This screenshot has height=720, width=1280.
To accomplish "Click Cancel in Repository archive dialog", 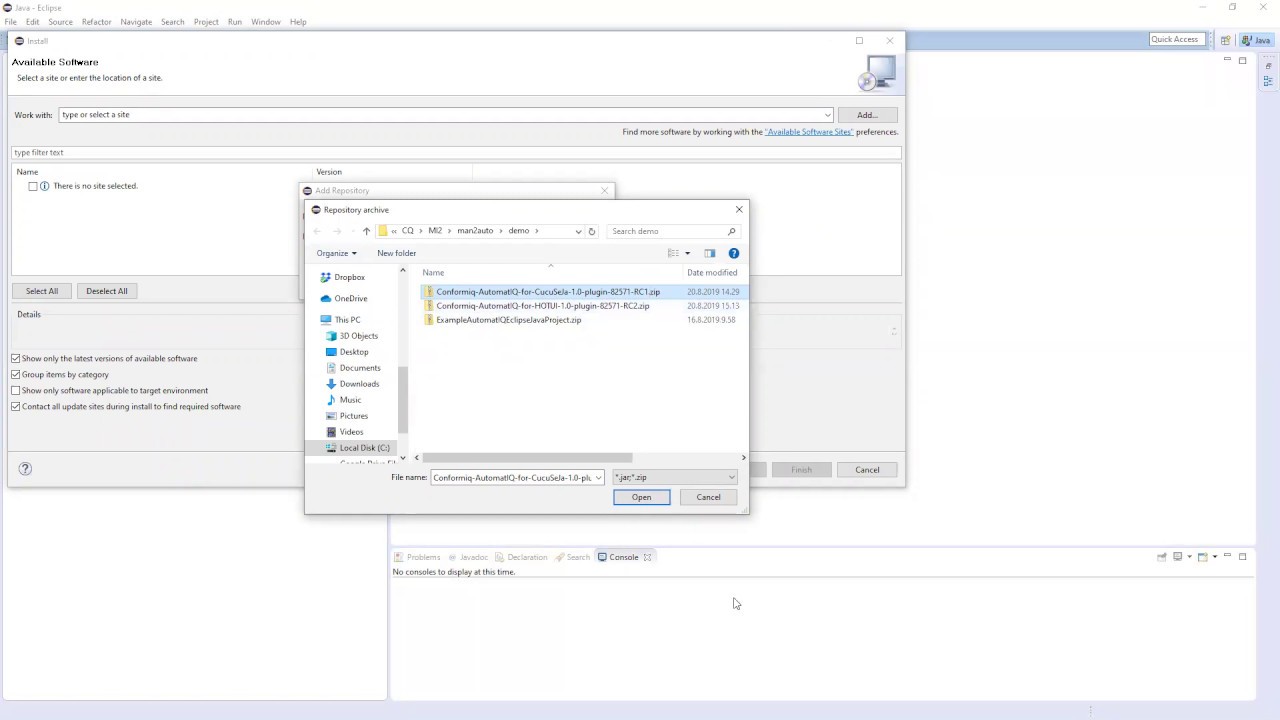I will click(708, 497).
